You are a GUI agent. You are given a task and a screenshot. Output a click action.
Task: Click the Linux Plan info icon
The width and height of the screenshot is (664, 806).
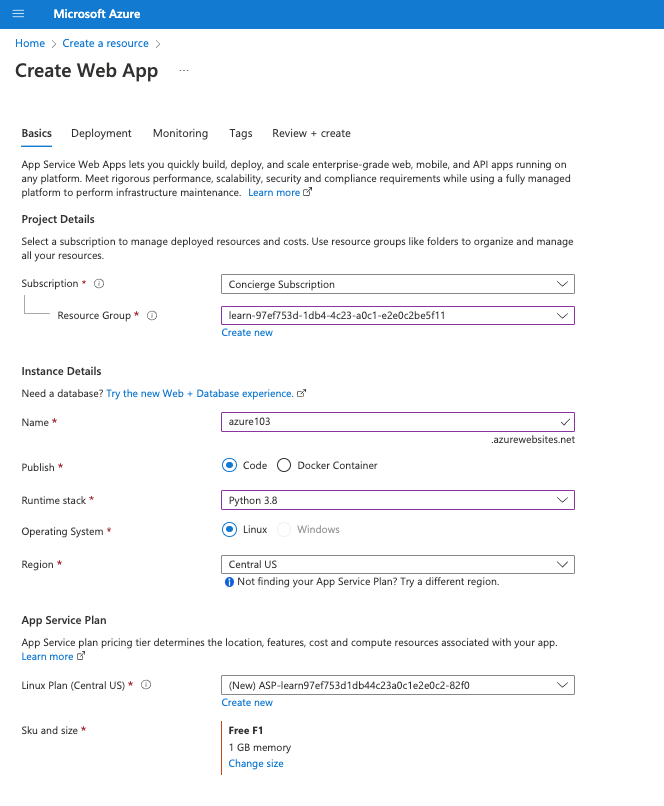coord(146,685)
